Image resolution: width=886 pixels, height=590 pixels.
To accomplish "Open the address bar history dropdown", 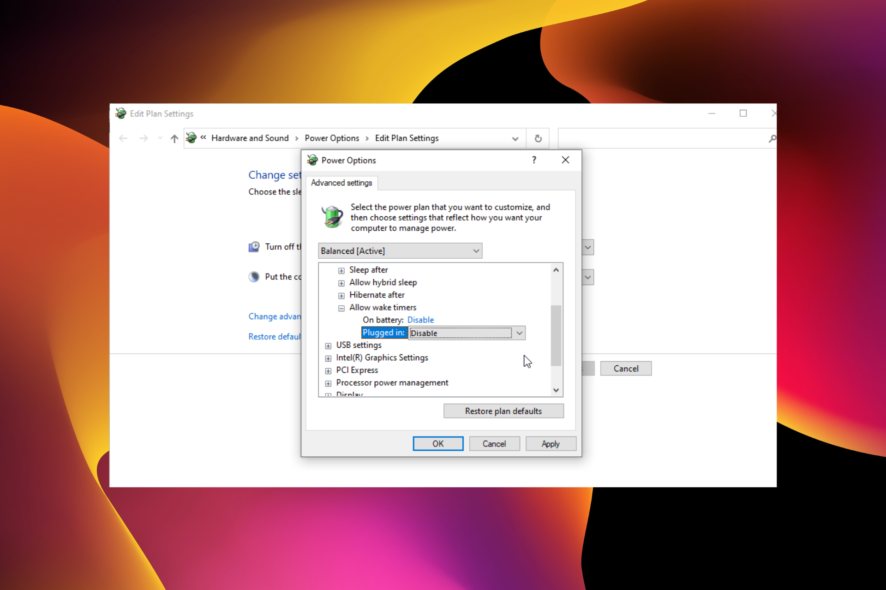I will click(515, 138).
